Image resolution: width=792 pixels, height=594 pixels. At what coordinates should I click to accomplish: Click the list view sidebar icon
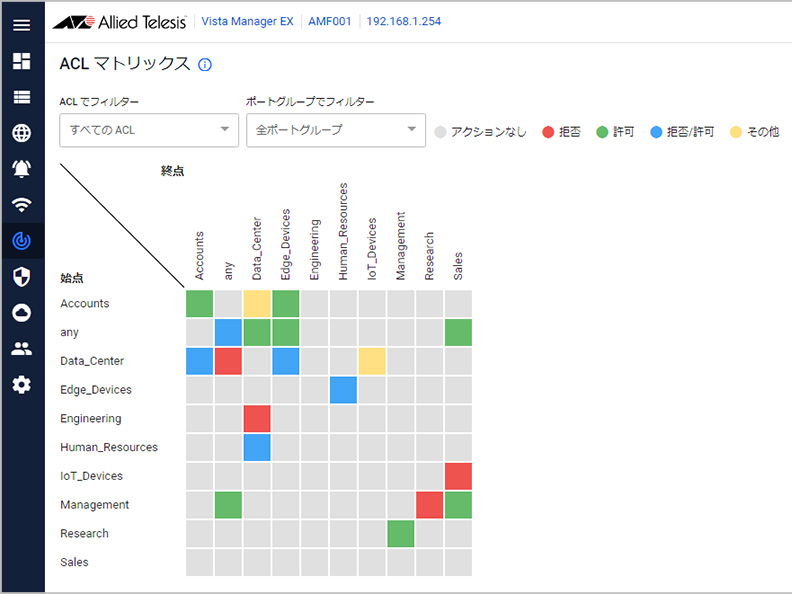(21, 97)
